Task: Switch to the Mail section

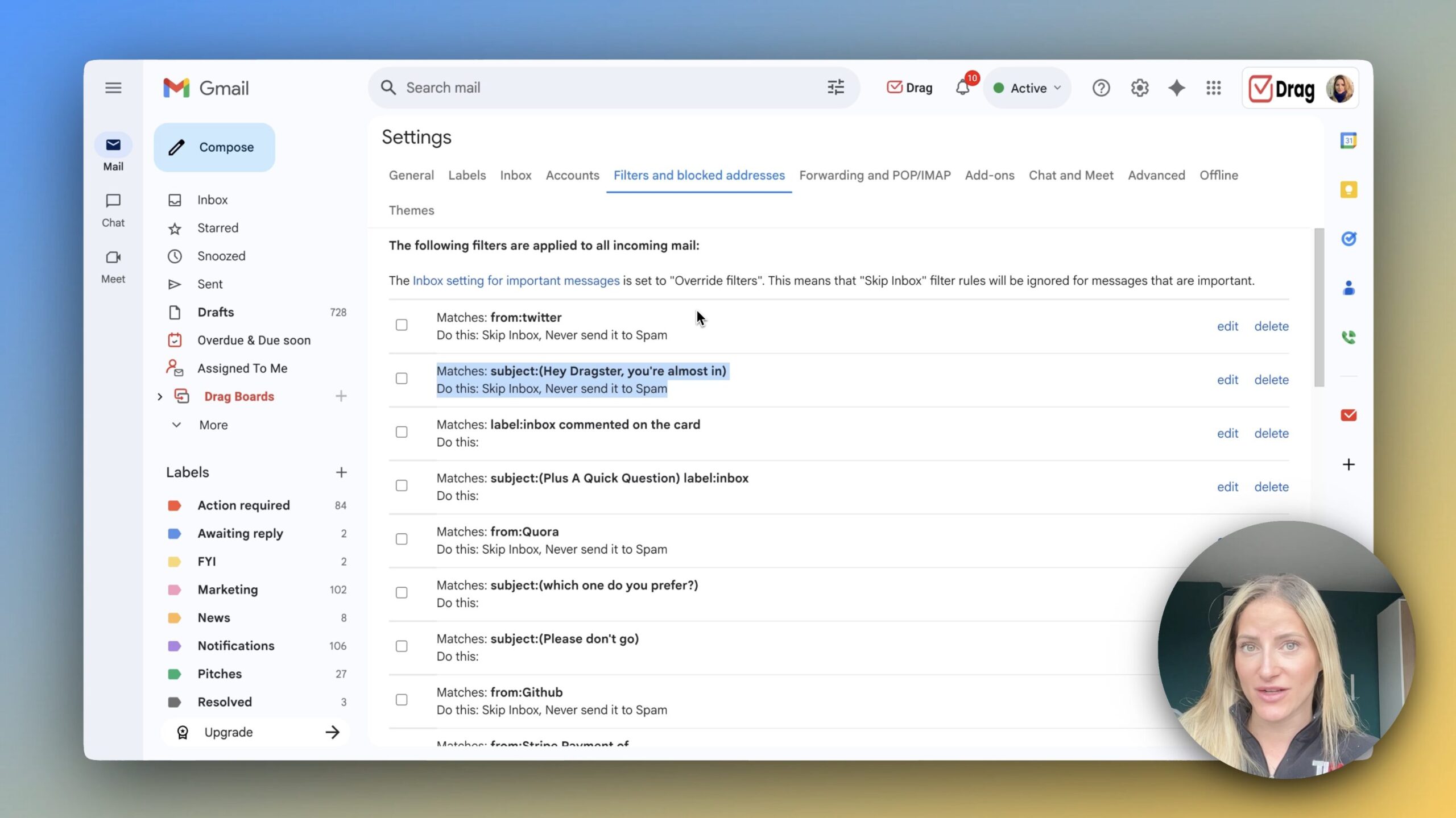Action: pos(113,153)
